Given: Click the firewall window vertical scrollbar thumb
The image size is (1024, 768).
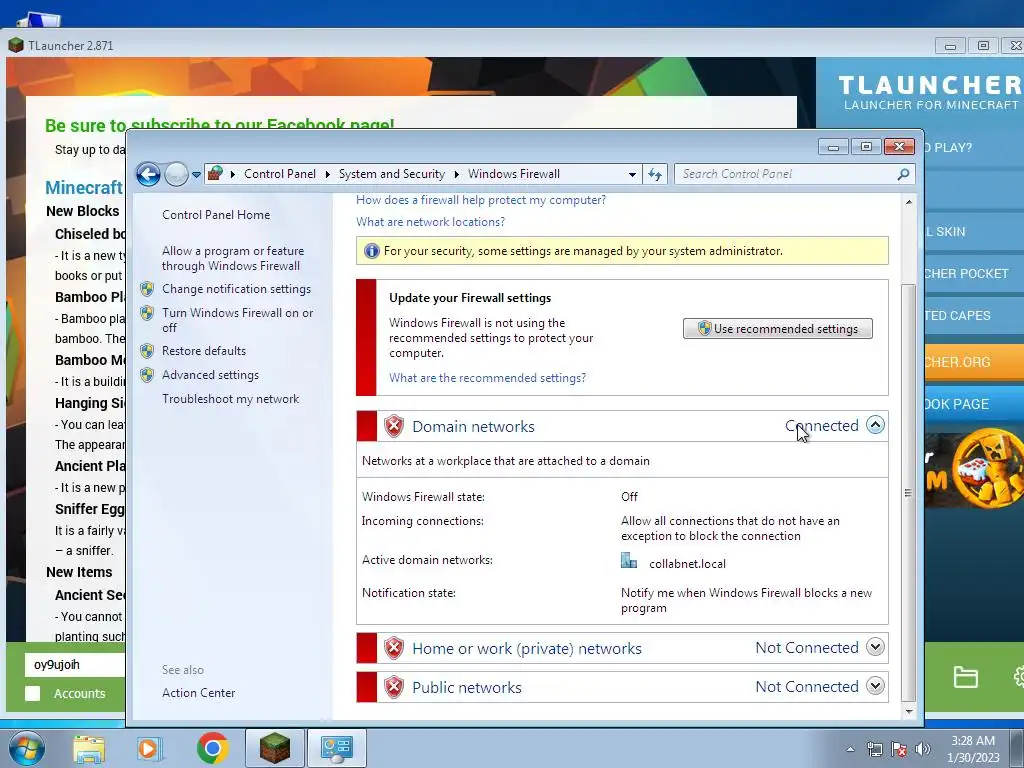Looking at the screenshot, I should click(x=908, y=493).
